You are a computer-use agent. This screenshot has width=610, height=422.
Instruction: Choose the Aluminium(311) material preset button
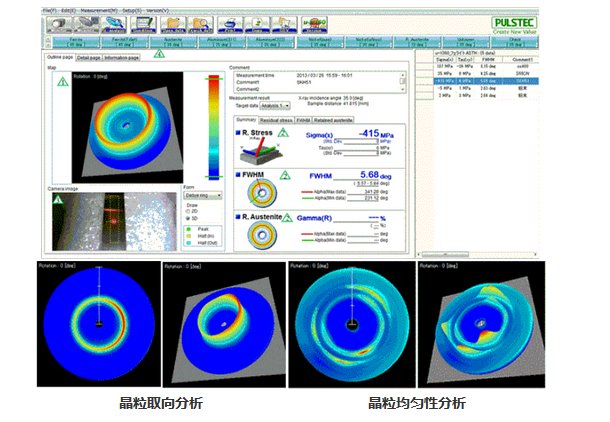pos(222,42)
